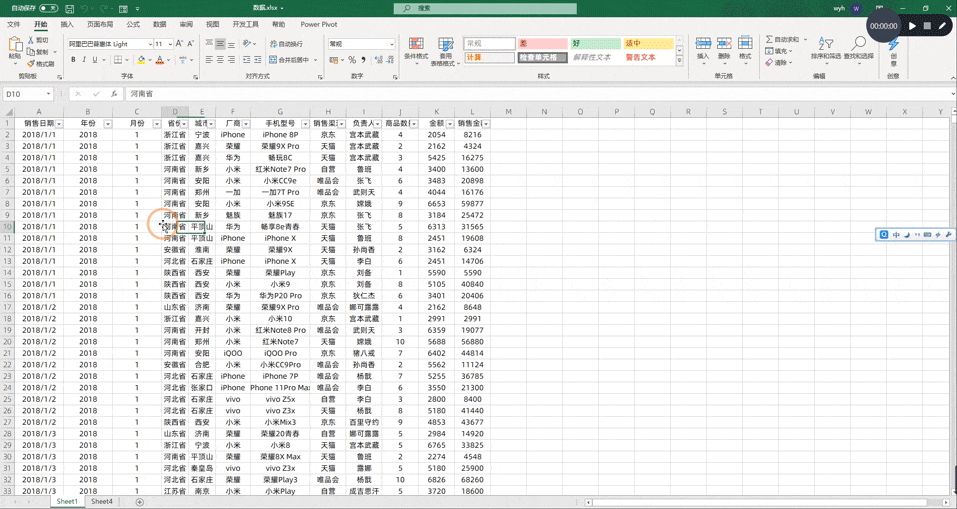Open the font name dropdown
Viewport: 957px width, 509px height.
pyautogui.click(x=150, y=44)
